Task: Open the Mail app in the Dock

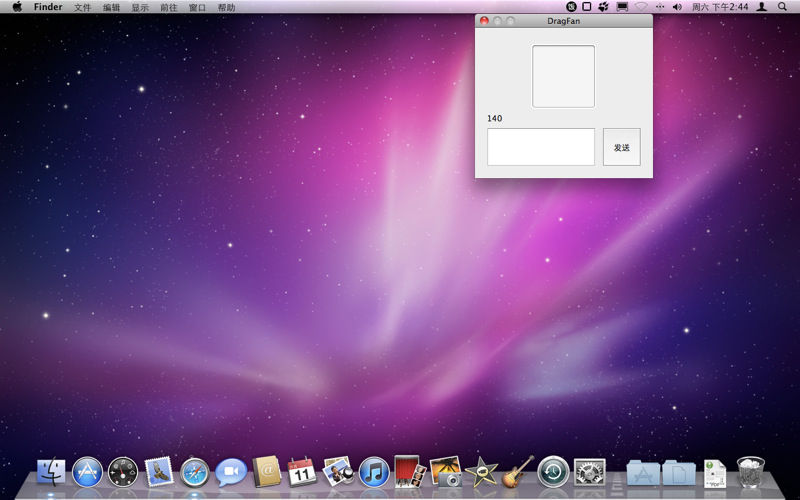Action: click(159, 472)
